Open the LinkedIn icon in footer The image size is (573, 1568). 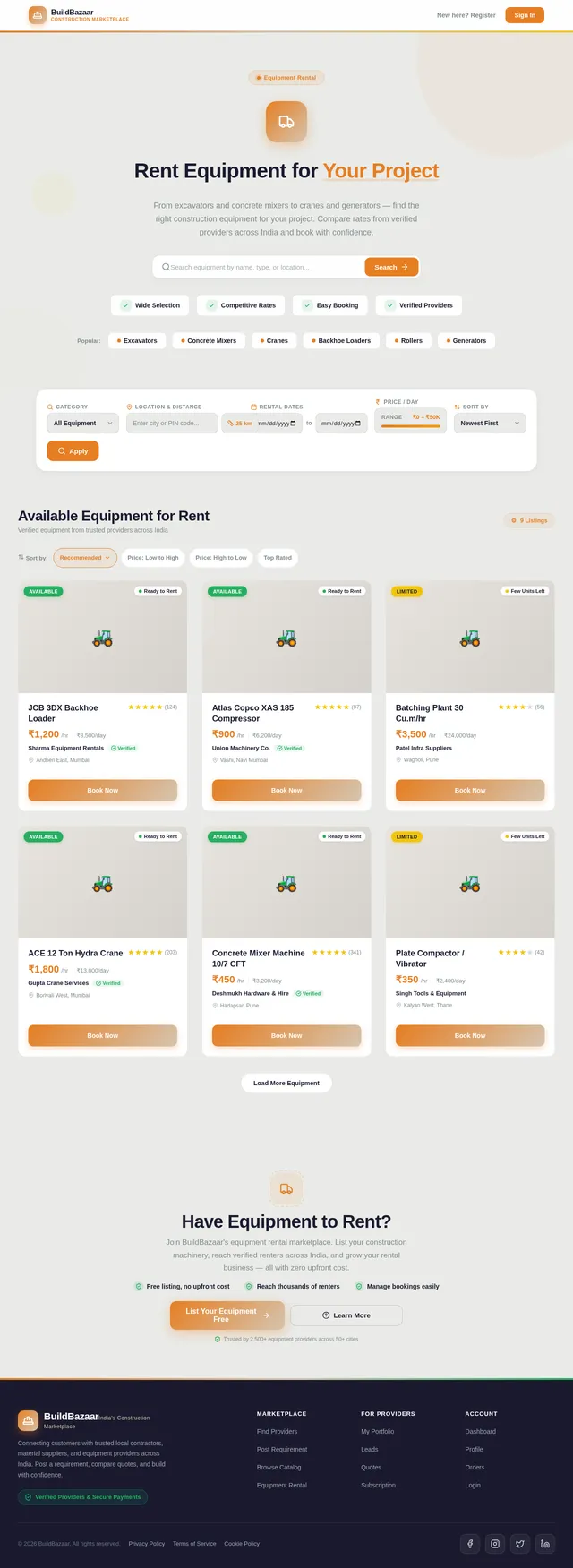coord(545,1544)
